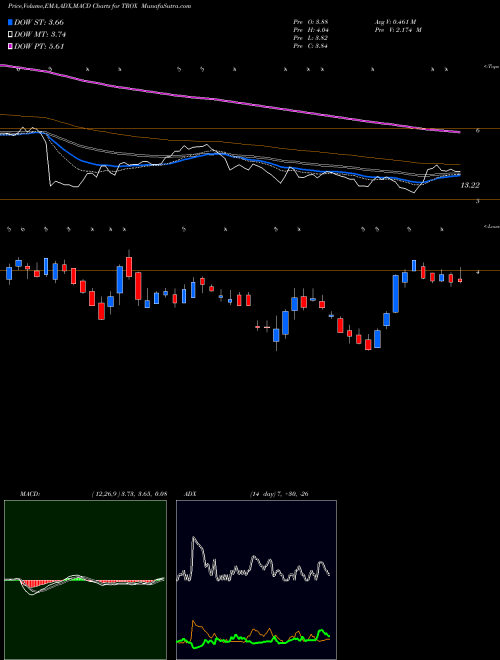Click the price axis label 3
Screen dimensions: 500x660
(x=478, y=202)
